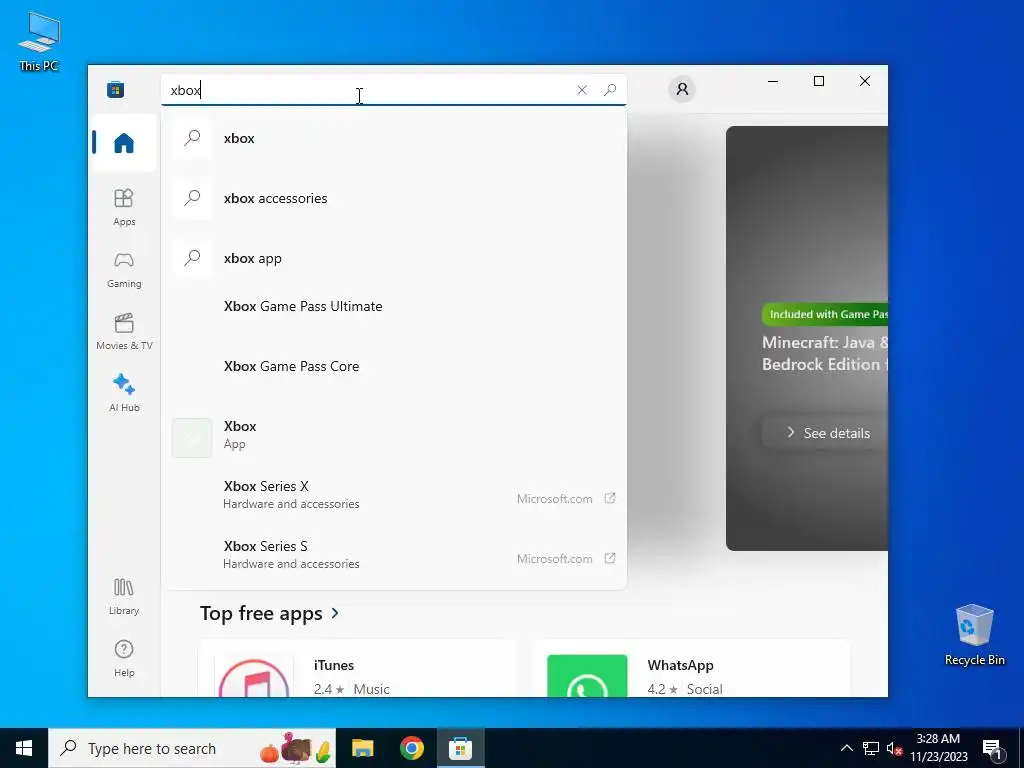Open Help in the sidebar

click(124, 658)
